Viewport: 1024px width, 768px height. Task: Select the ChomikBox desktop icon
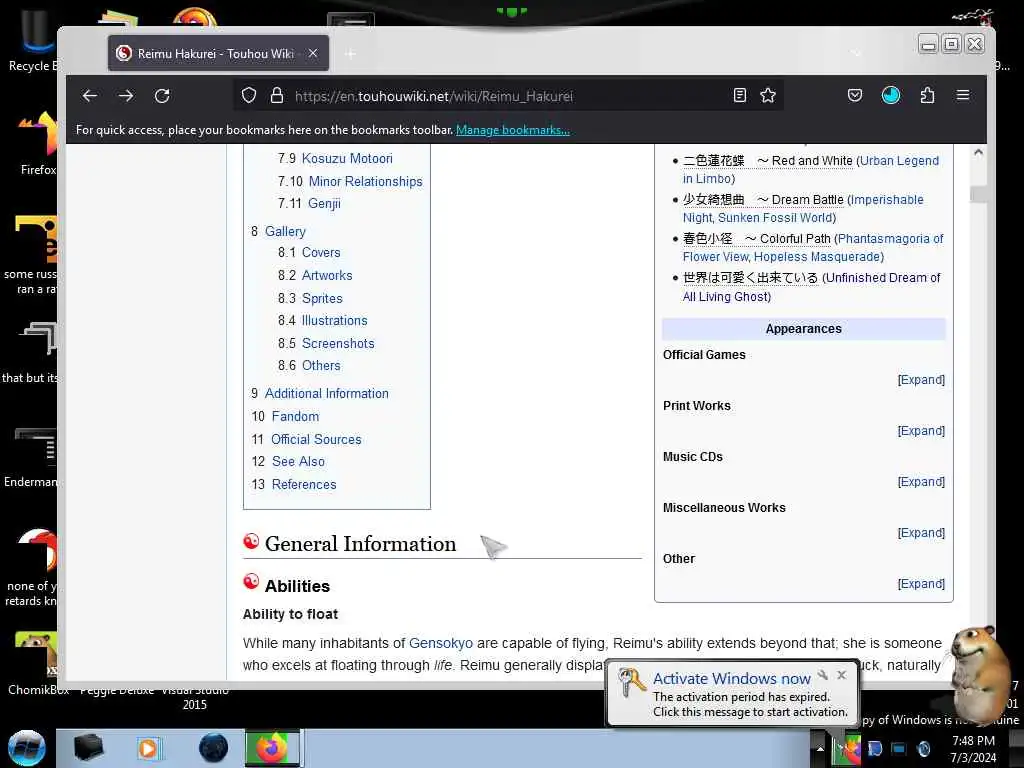pyautogui.click(x=36, y=663)
